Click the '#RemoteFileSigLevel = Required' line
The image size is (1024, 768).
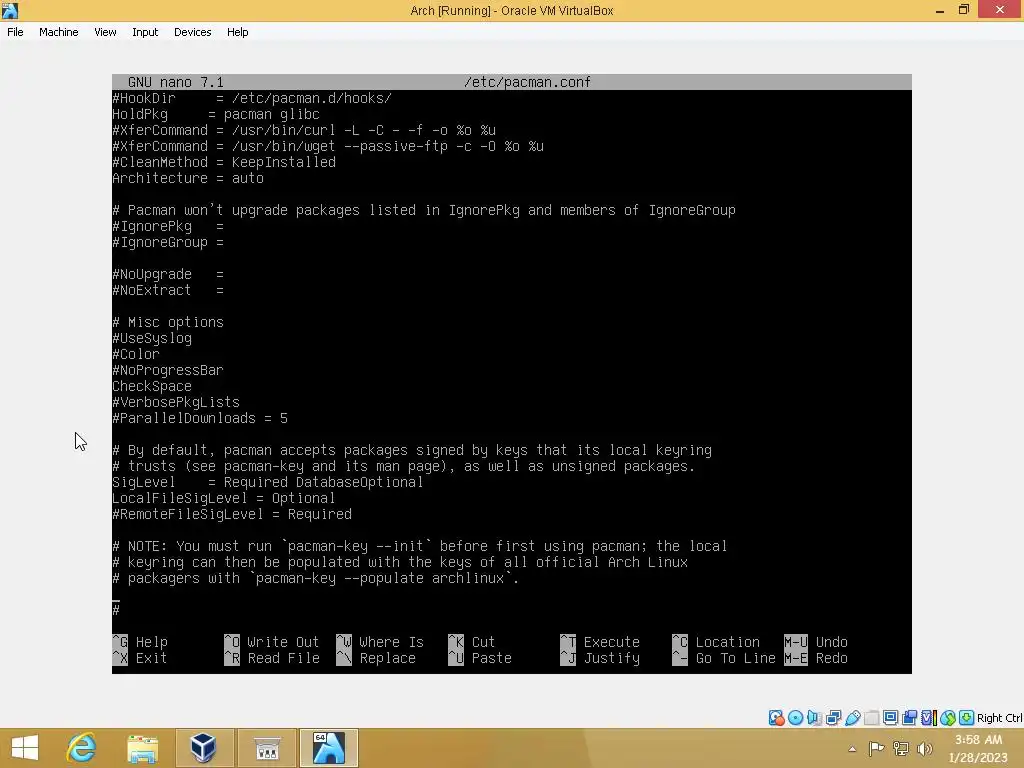[x=232, y=514]
